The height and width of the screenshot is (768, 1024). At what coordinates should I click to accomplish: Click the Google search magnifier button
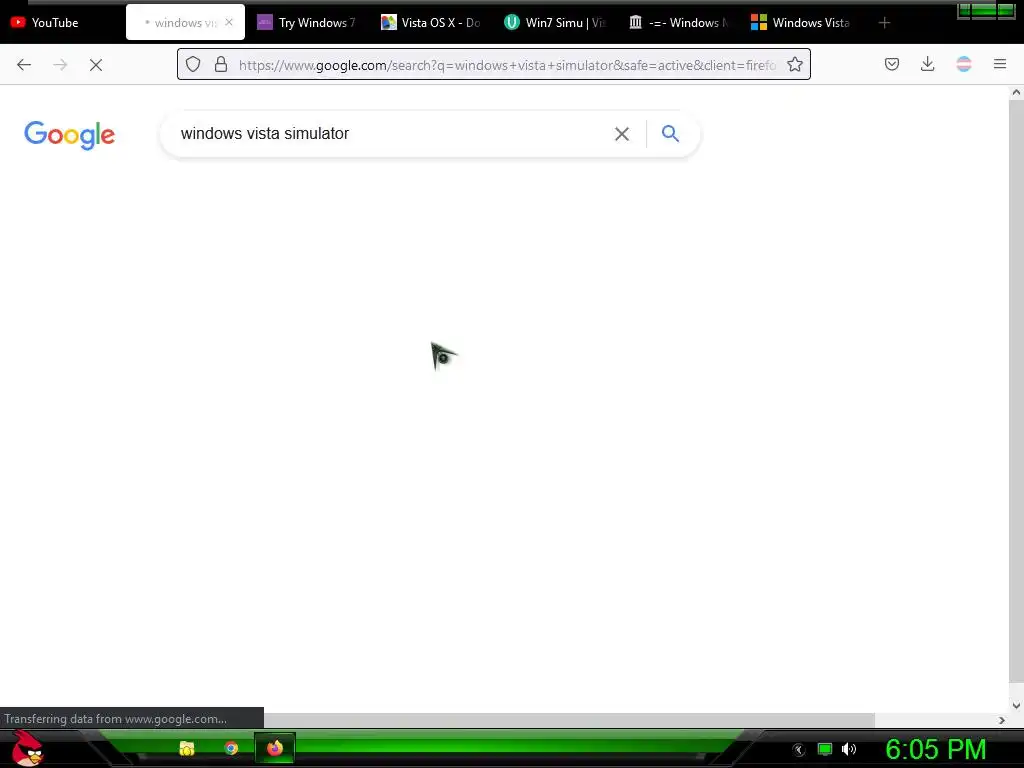coord(671,134)
